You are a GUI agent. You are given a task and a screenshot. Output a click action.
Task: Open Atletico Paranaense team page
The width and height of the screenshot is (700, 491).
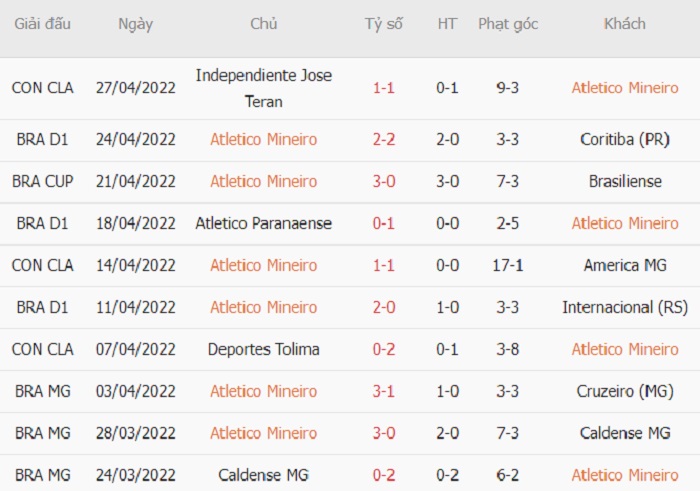(x=263, y=224)
